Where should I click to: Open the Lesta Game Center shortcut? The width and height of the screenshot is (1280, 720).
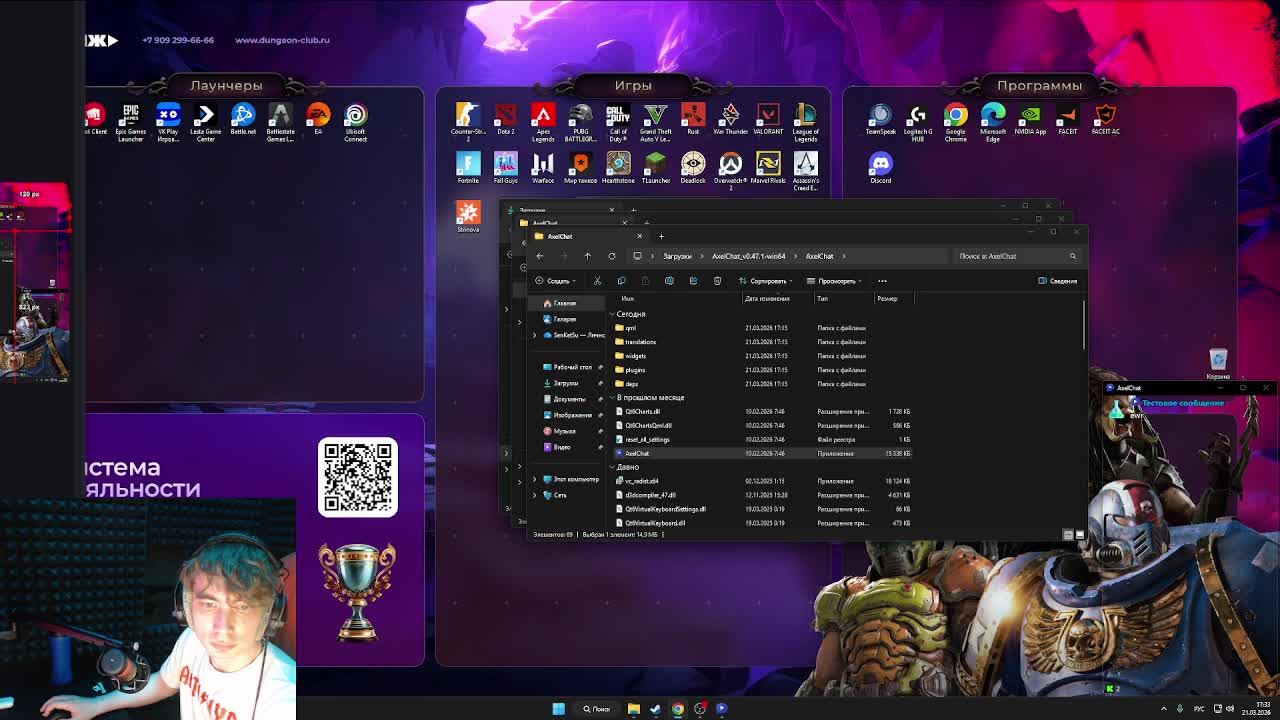coord(205,121)
